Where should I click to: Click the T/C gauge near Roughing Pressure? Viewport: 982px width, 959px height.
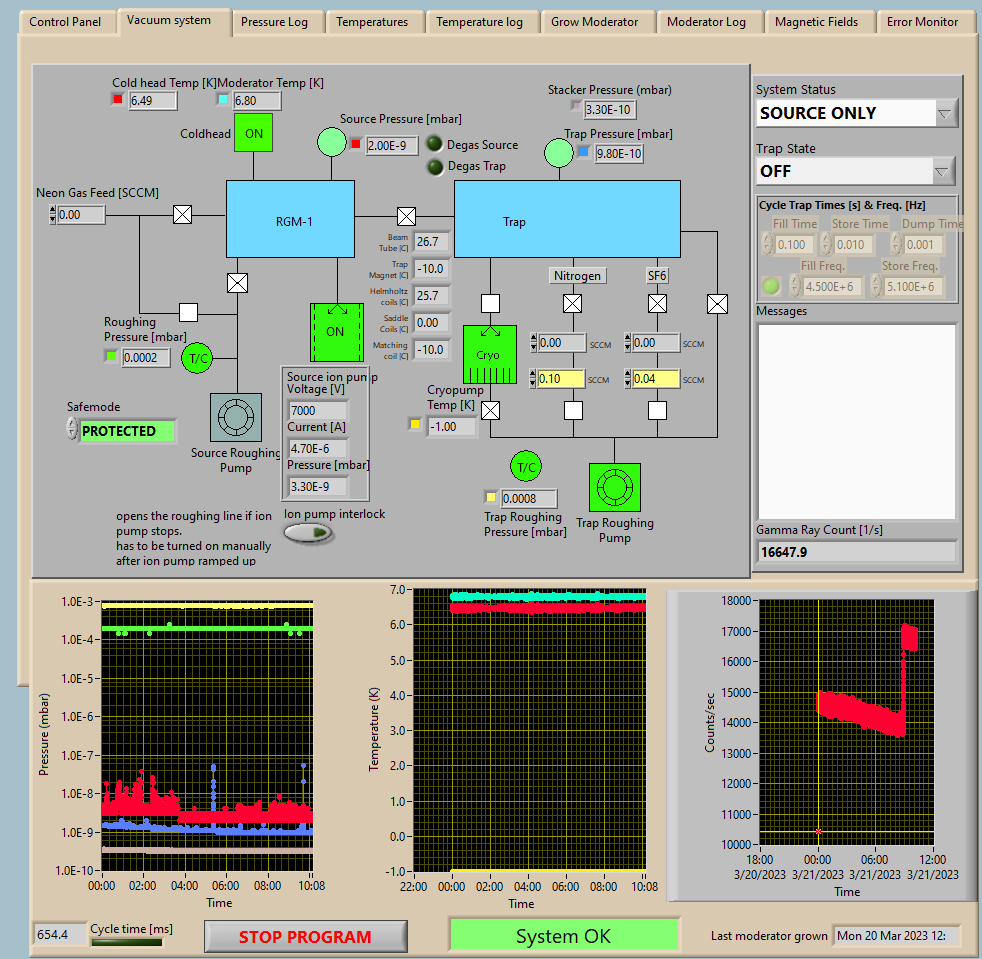pyautogui.click(x=196, y=358)
